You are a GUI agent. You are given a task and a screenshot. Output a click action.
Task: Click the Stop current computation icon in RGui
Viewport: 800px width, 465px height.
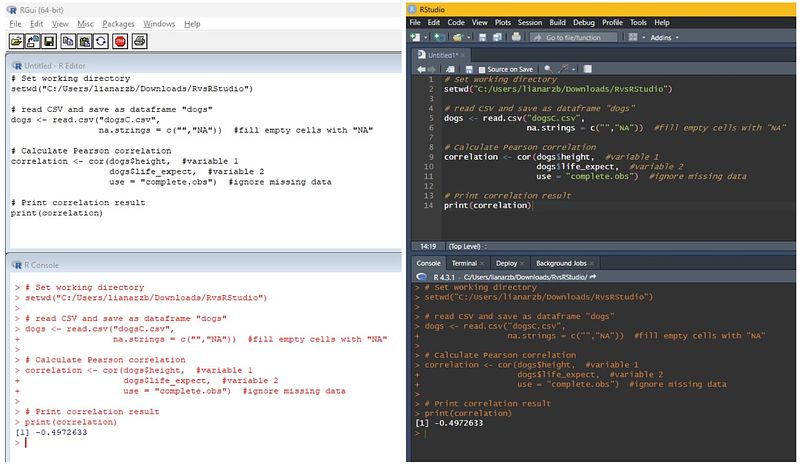pos(119,41)
